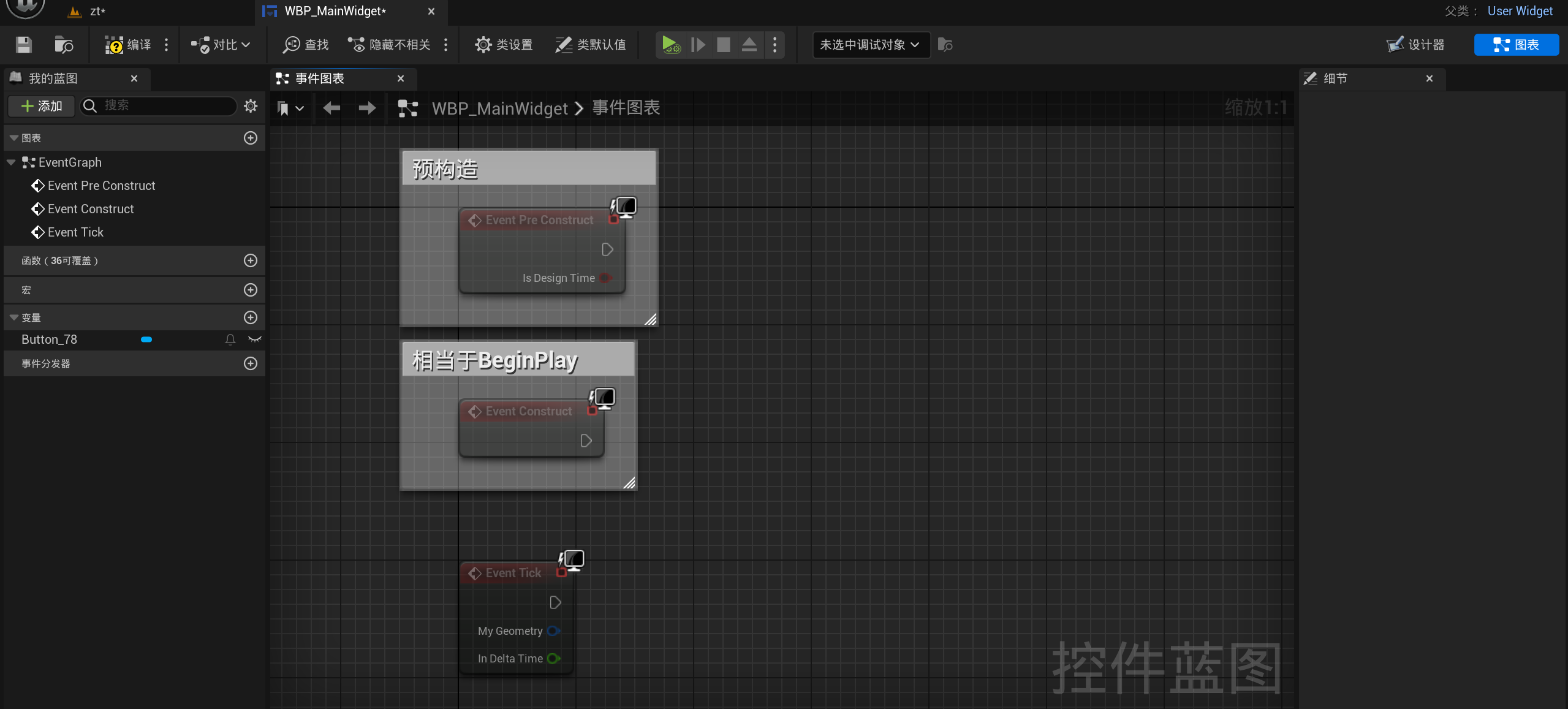Collapse the EventGraph tree in My Blueprint
This screenshot has height=709, width=1568.
click(x=11, y=162)
